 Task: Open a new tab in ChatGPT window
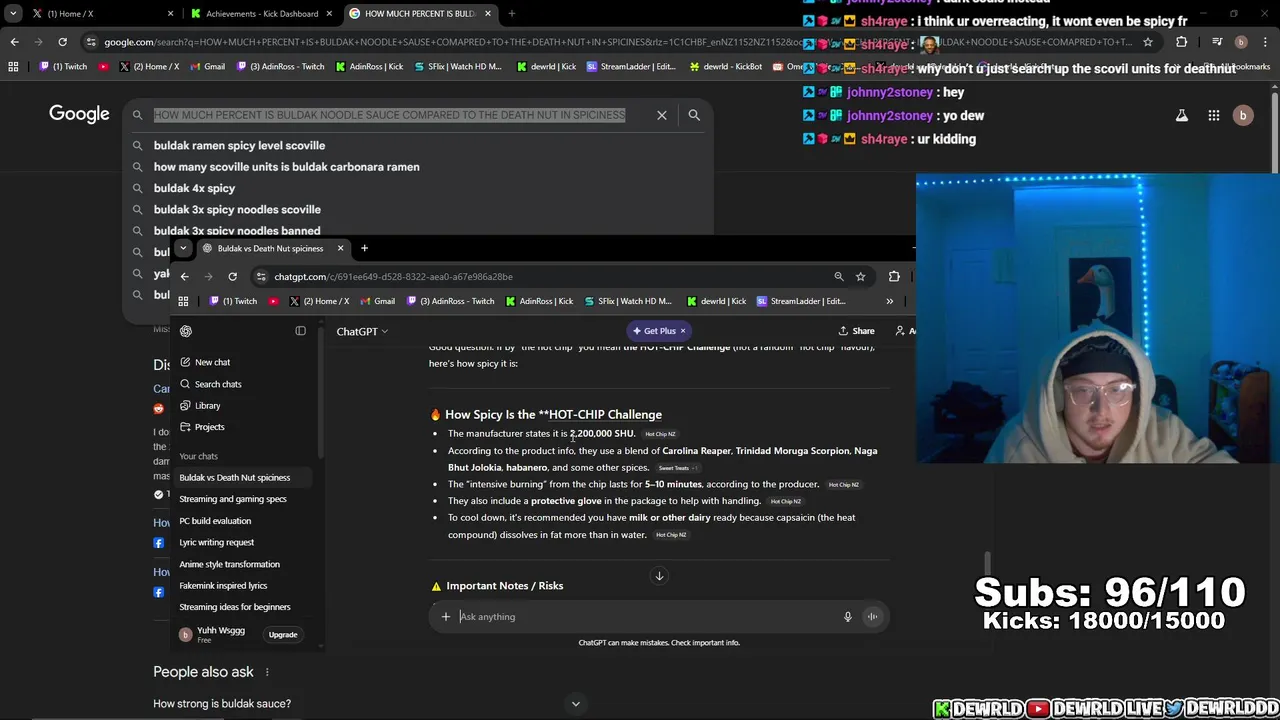point(364,248)
